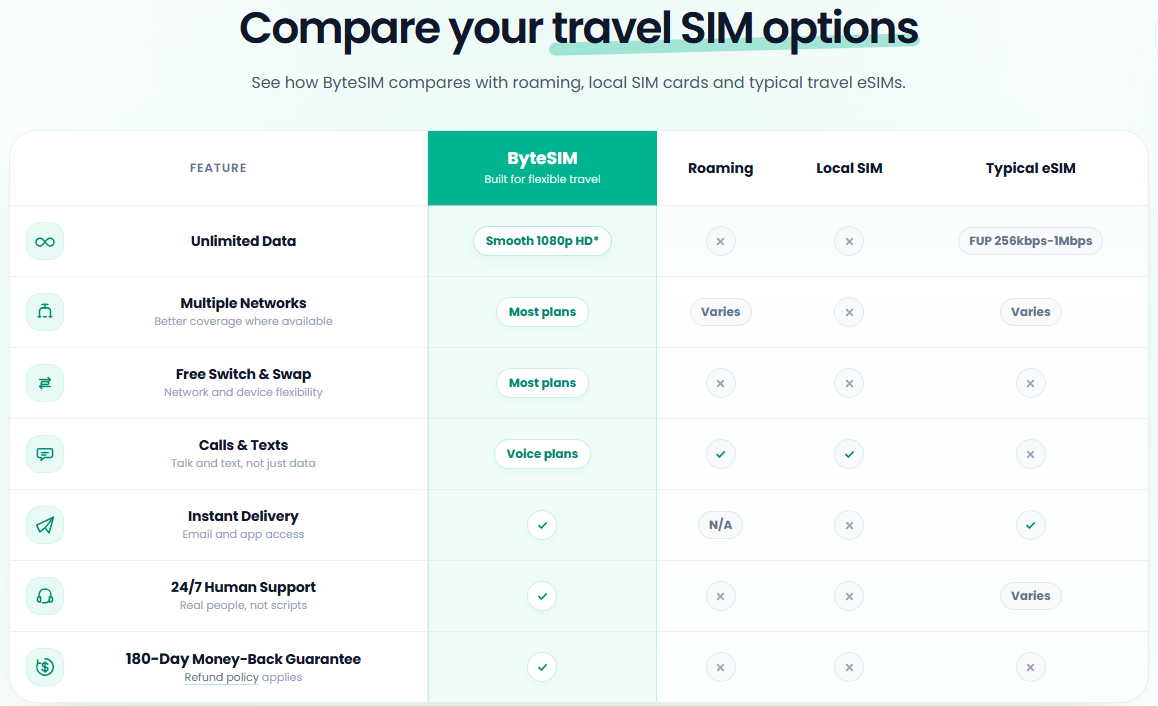Click the Money-Back Guarantee dollar icon
The height and width of the screenshot is (706, 1158).
(x=45, y=667)
